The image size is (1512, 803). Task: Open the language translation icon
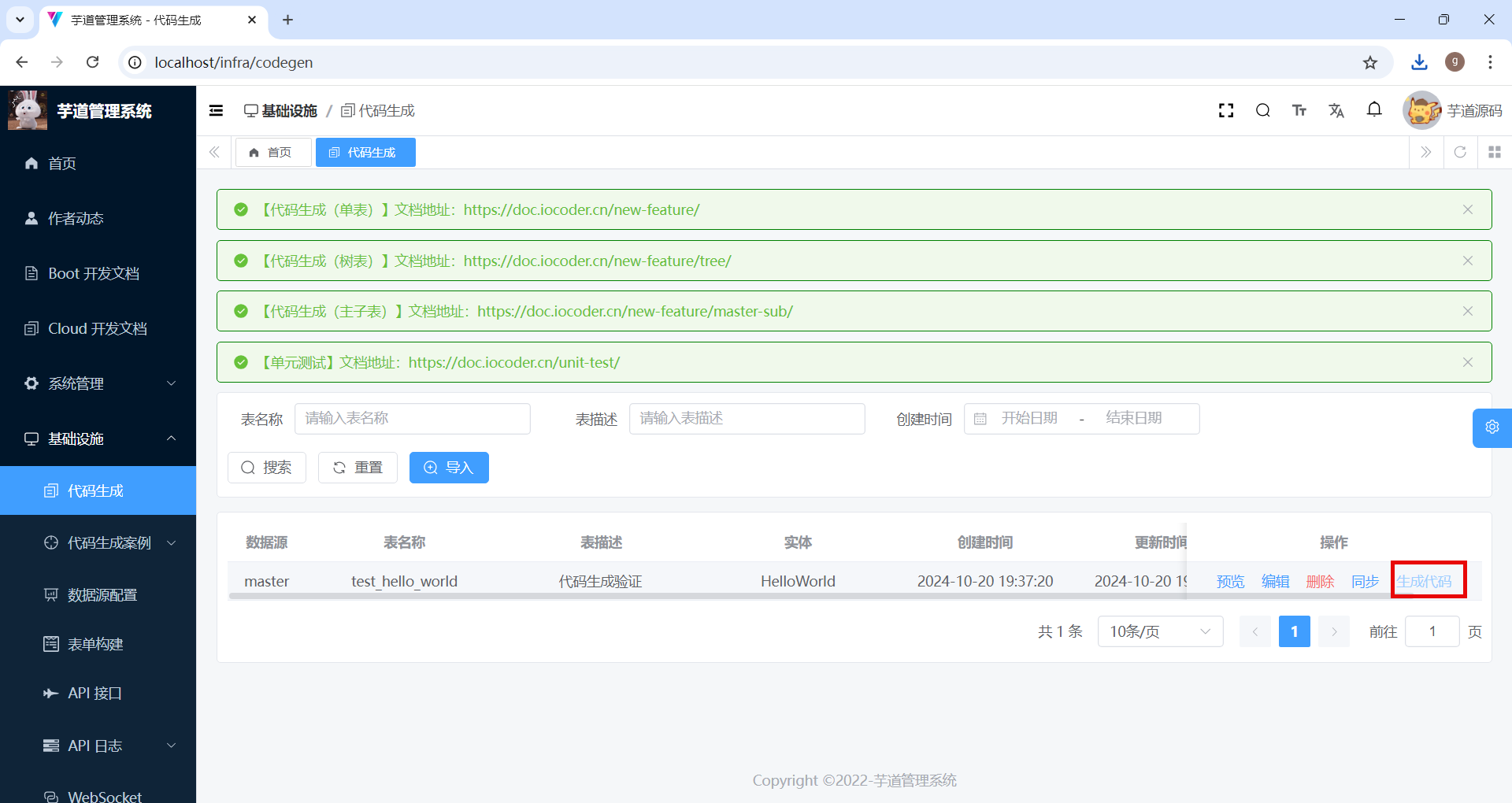[1336, 111]
